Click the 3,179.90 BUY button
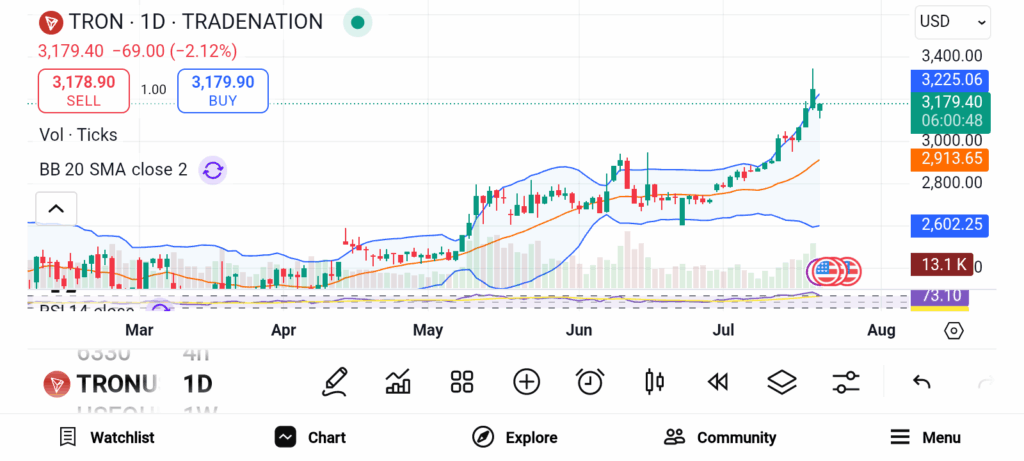 click(223, 91)
